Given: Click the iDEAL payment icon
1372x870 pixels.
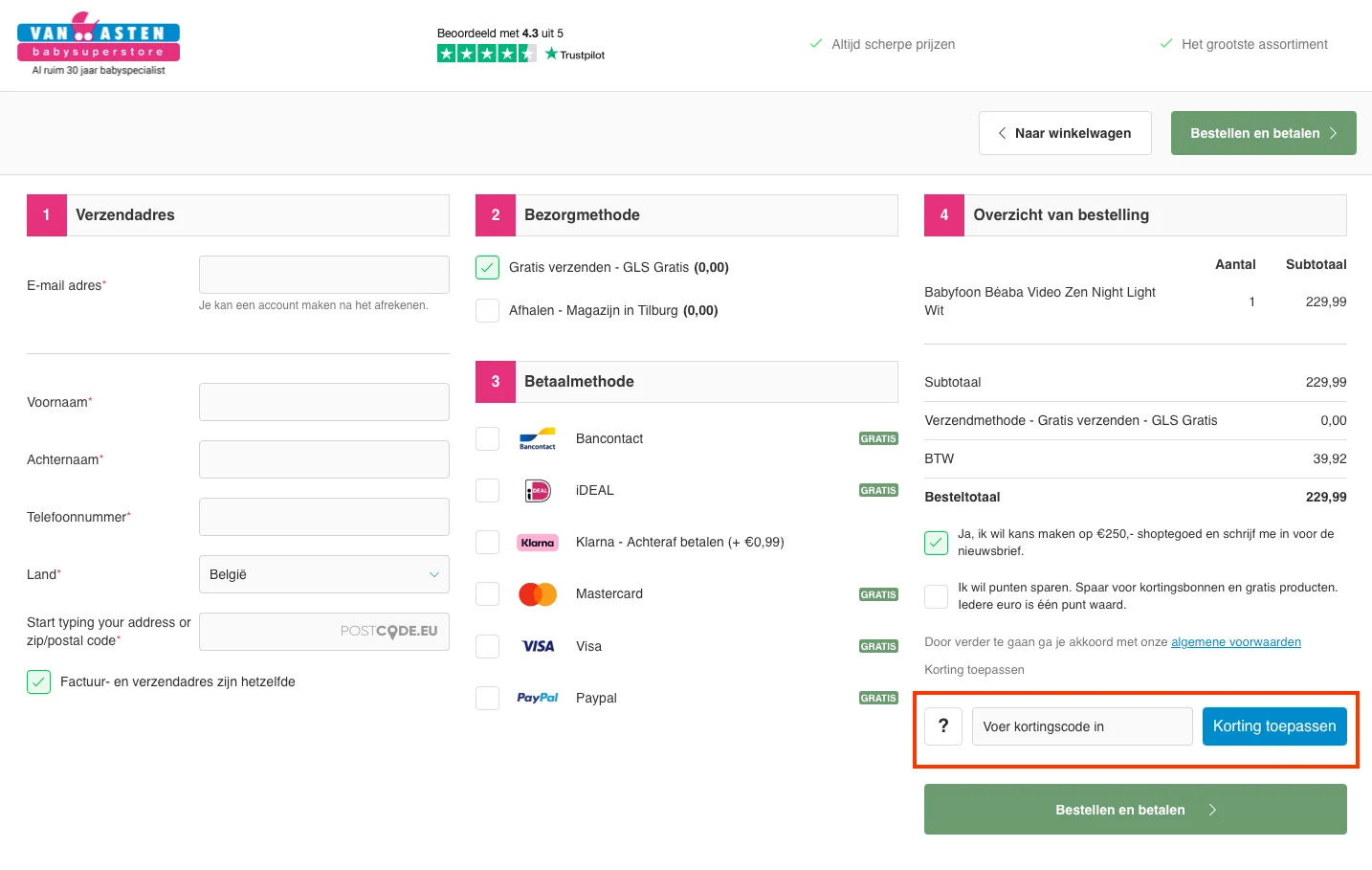Looking at the screenshot, I should click(537, 490).
